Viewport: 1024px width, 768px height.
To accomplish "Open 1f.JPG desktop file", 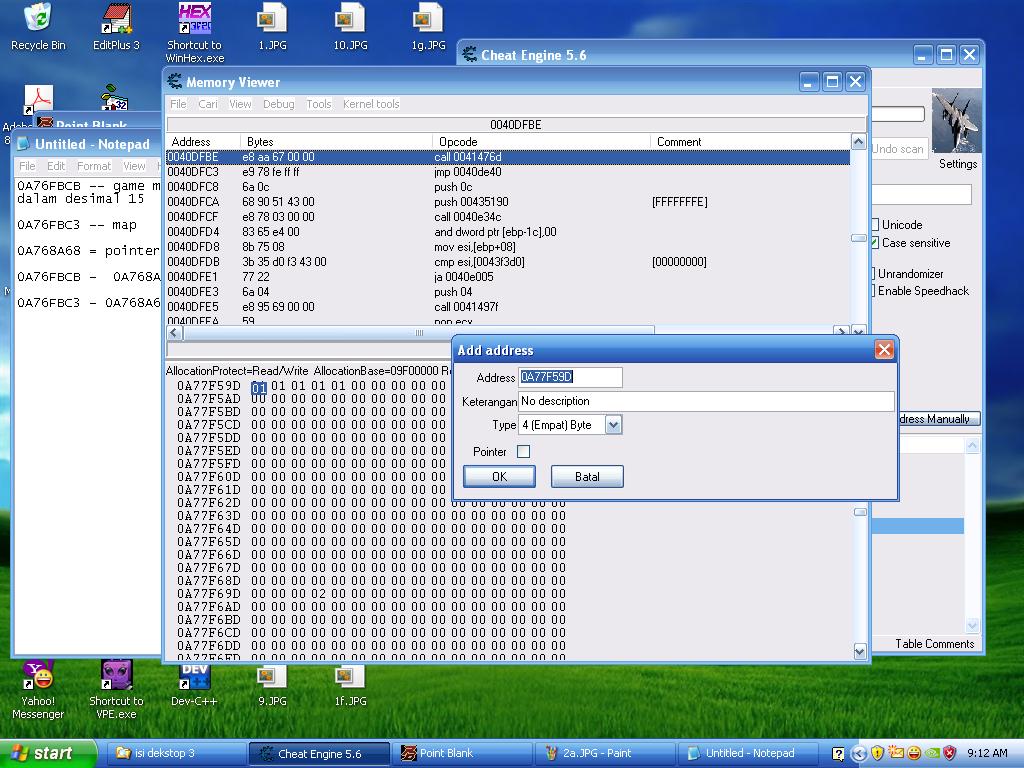I will pos(351,686).
